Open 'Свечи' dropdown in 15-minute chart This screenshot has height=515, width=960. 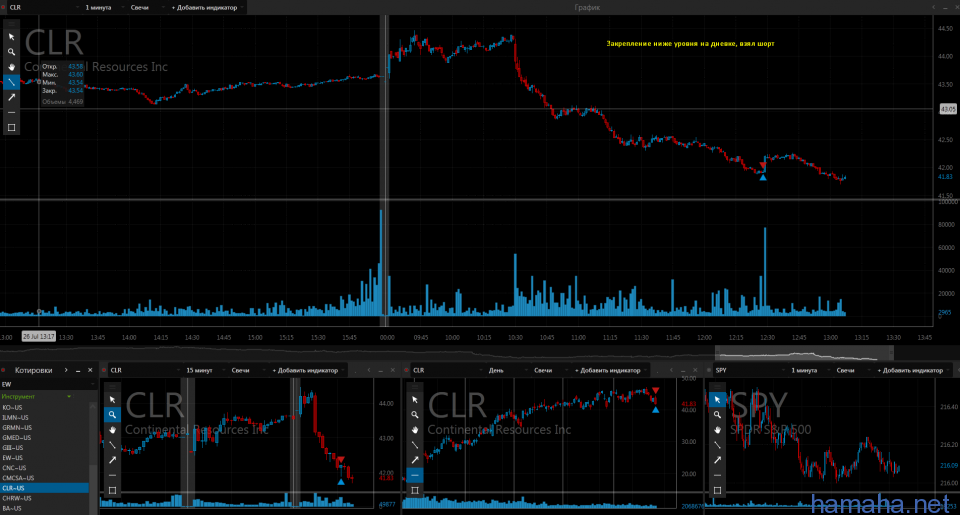246,370
